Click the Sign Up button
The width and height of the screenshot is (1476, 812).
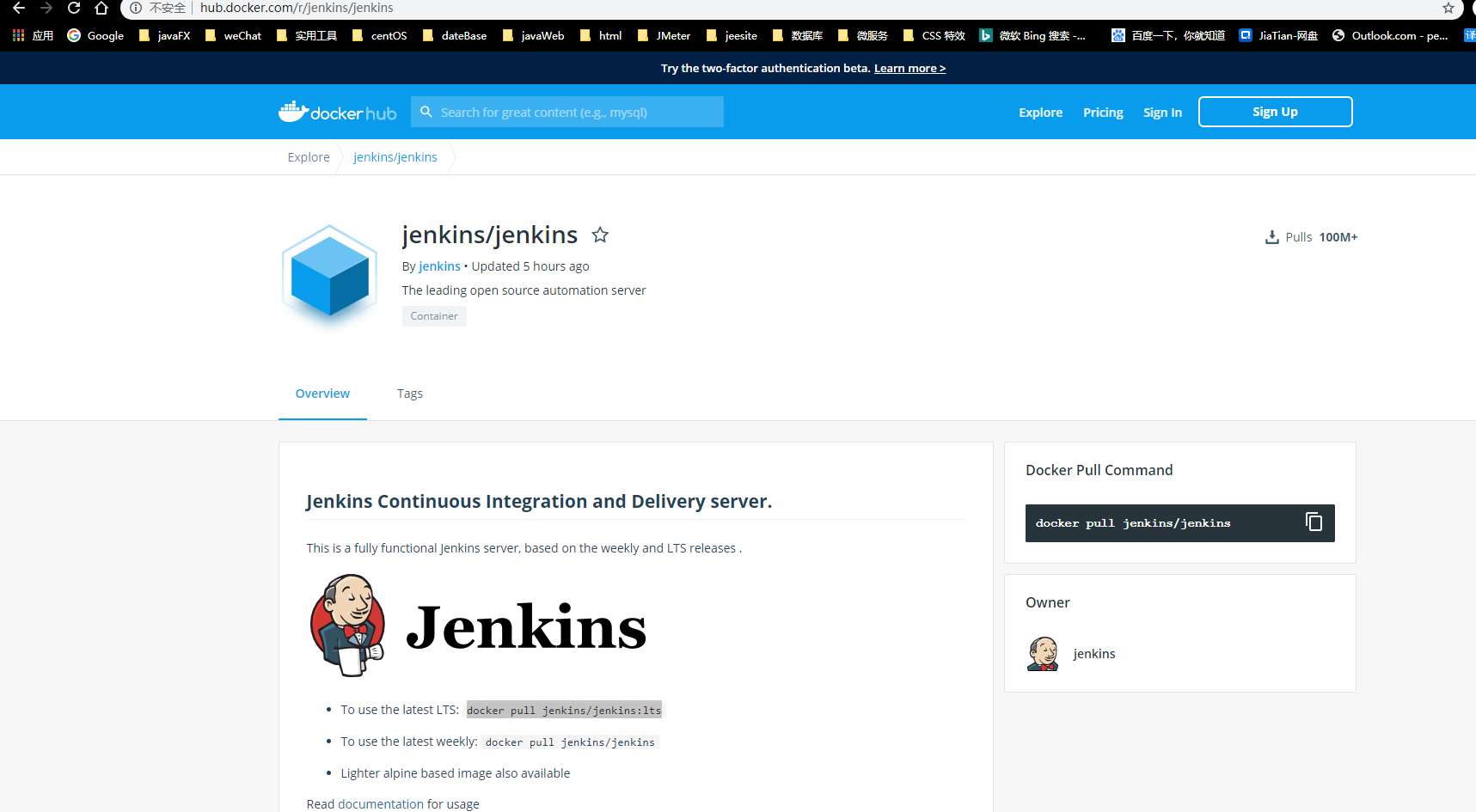tap(1275, 112)
